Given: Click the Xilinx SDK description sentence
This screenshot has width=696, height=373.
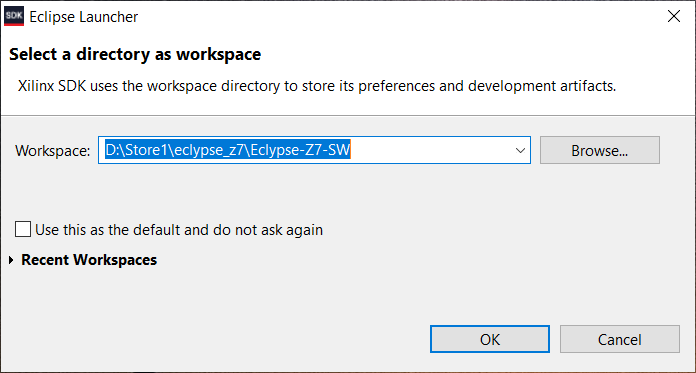Looking at the screenshot, I should 317,86.
